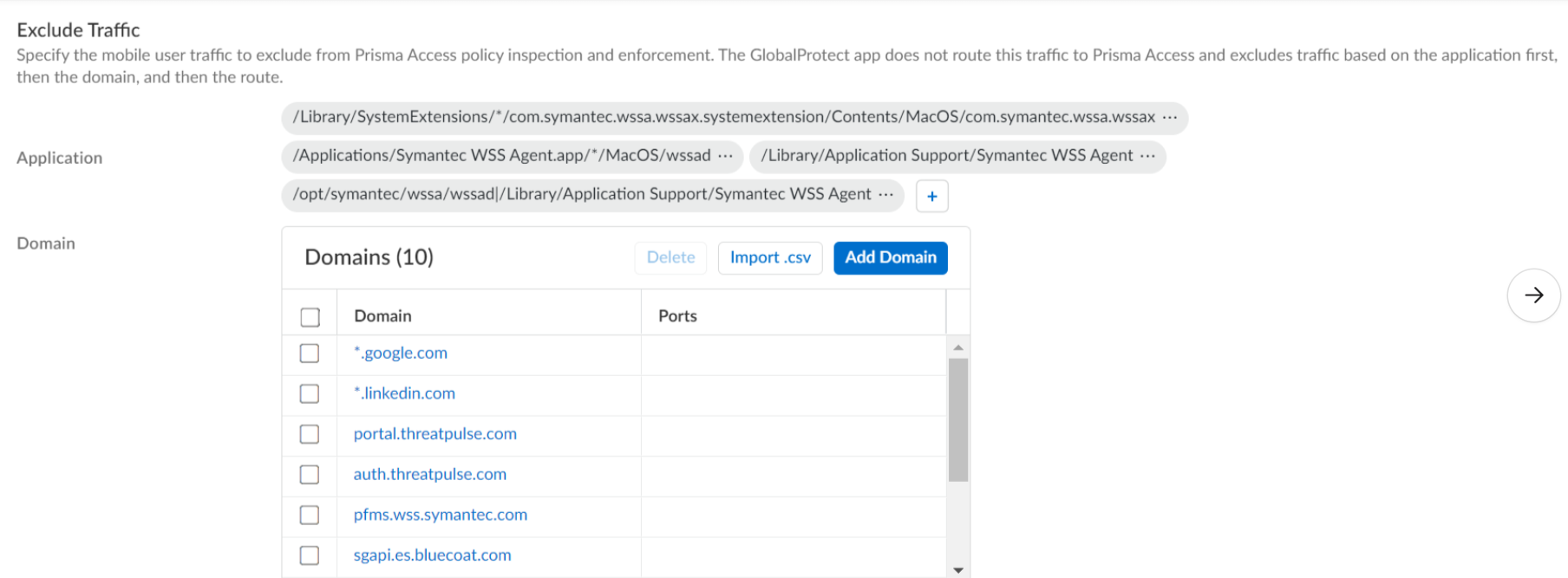Open the pfms.wss.symantec.com link
The height and width of the screenshot is (578, 1568).
440,515
